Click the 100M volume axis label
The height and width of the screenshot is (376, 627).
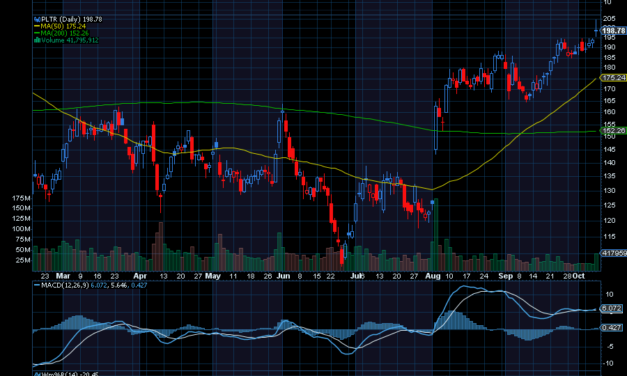tap(21, 229)
